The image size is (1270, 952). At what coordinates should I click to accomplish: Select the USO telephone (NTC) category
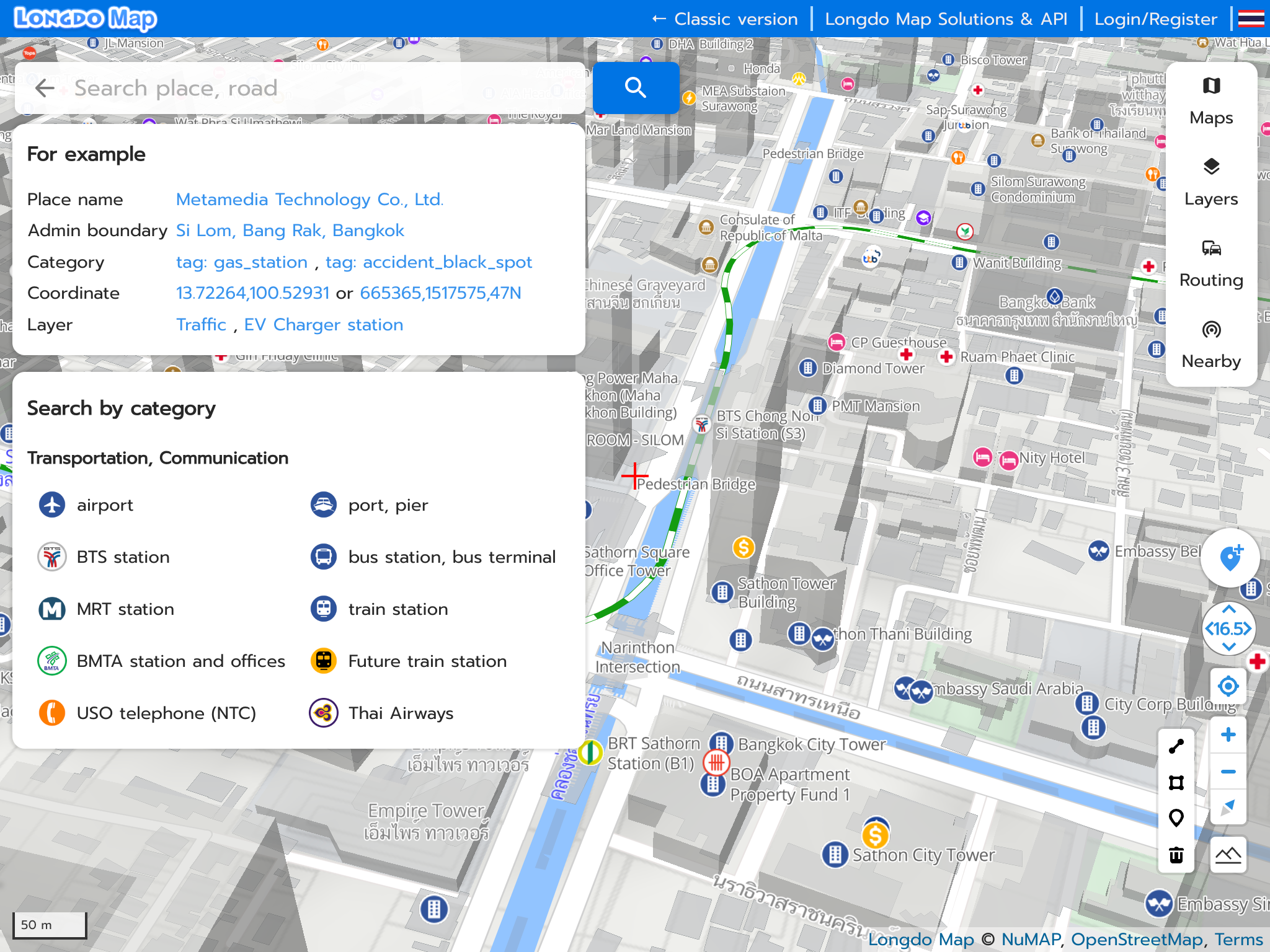147,713
